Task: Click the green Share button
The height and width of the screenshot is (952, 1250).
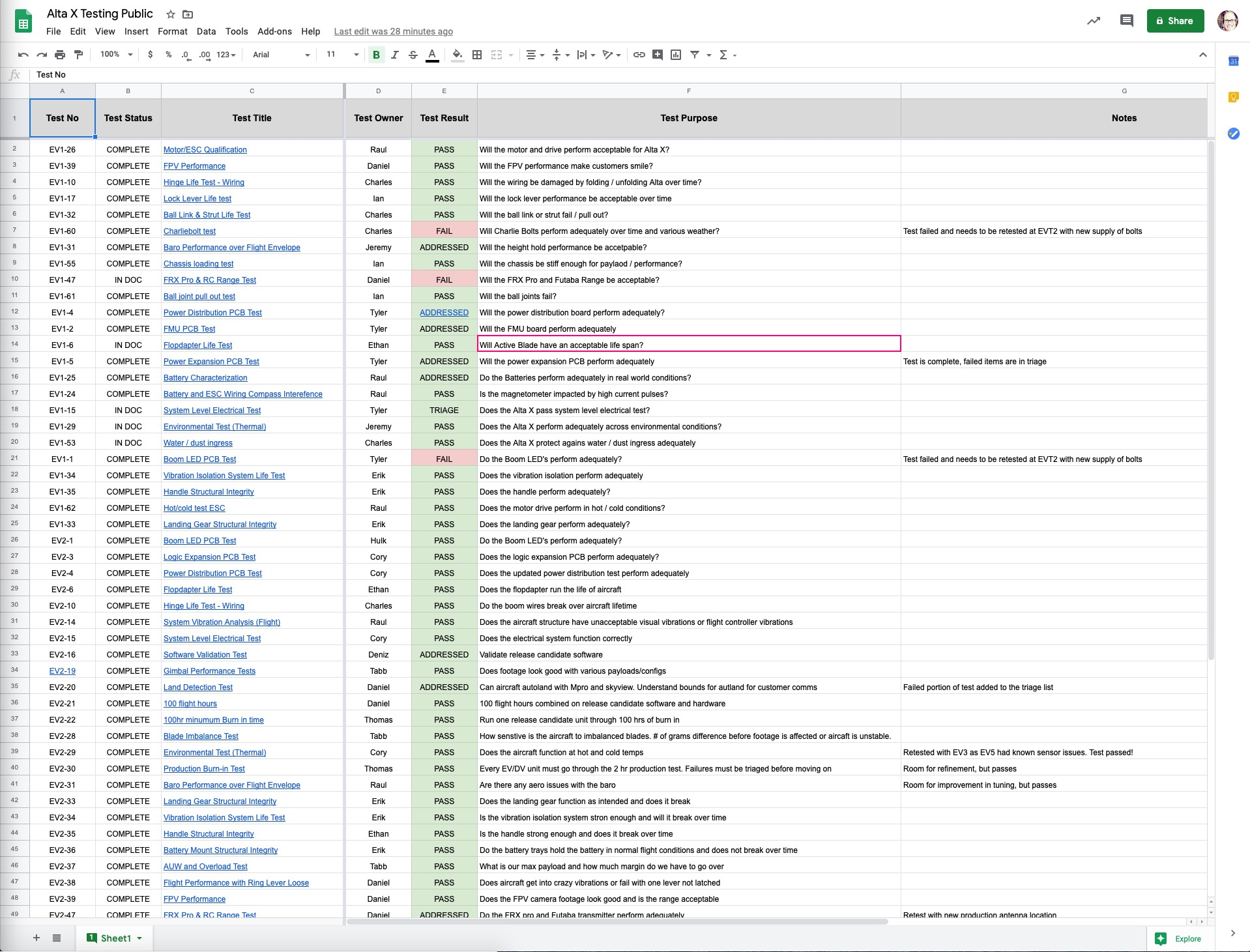Action: click(1175, 21)
